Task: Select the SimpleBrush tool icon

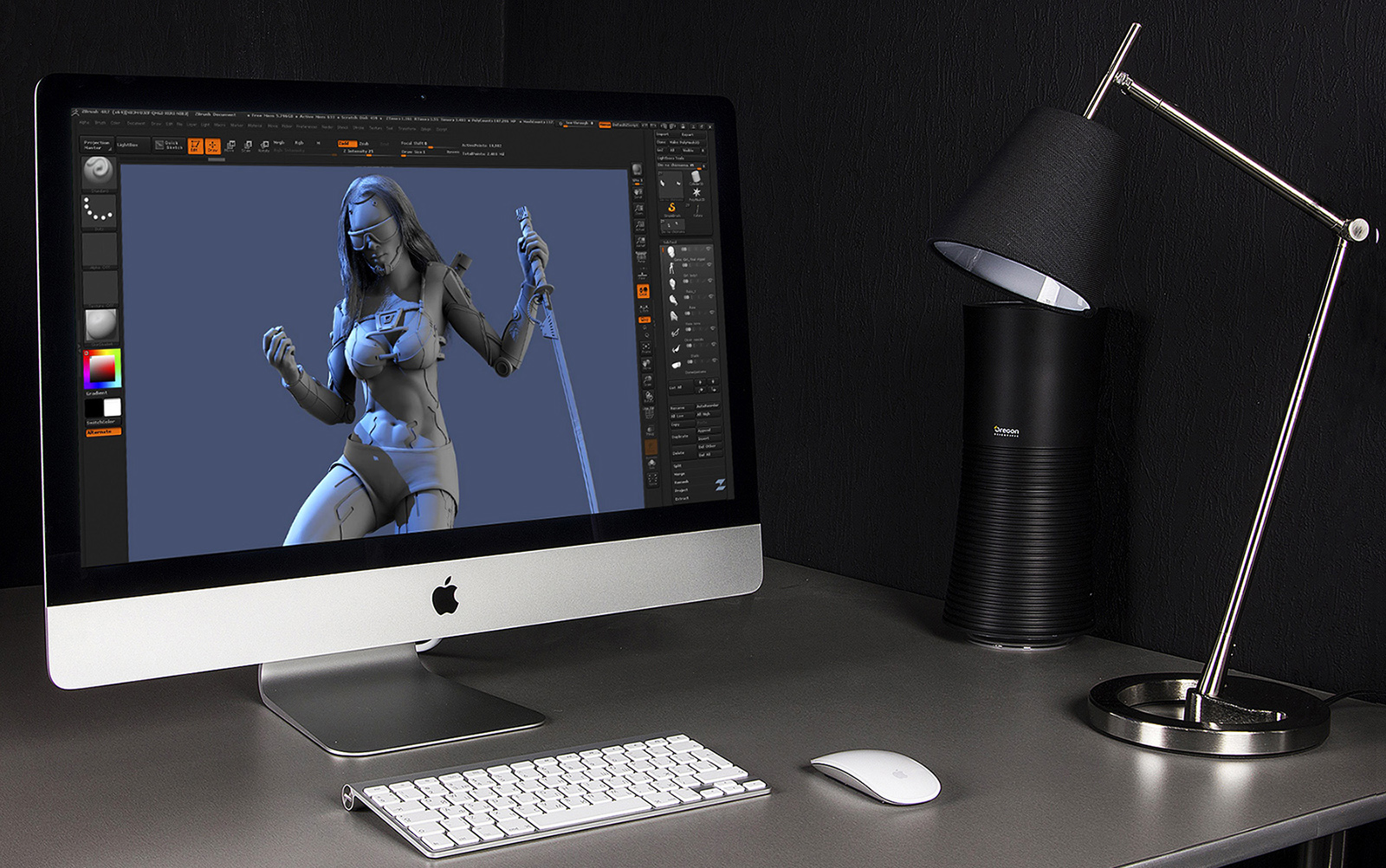Action: pos(672,208)
